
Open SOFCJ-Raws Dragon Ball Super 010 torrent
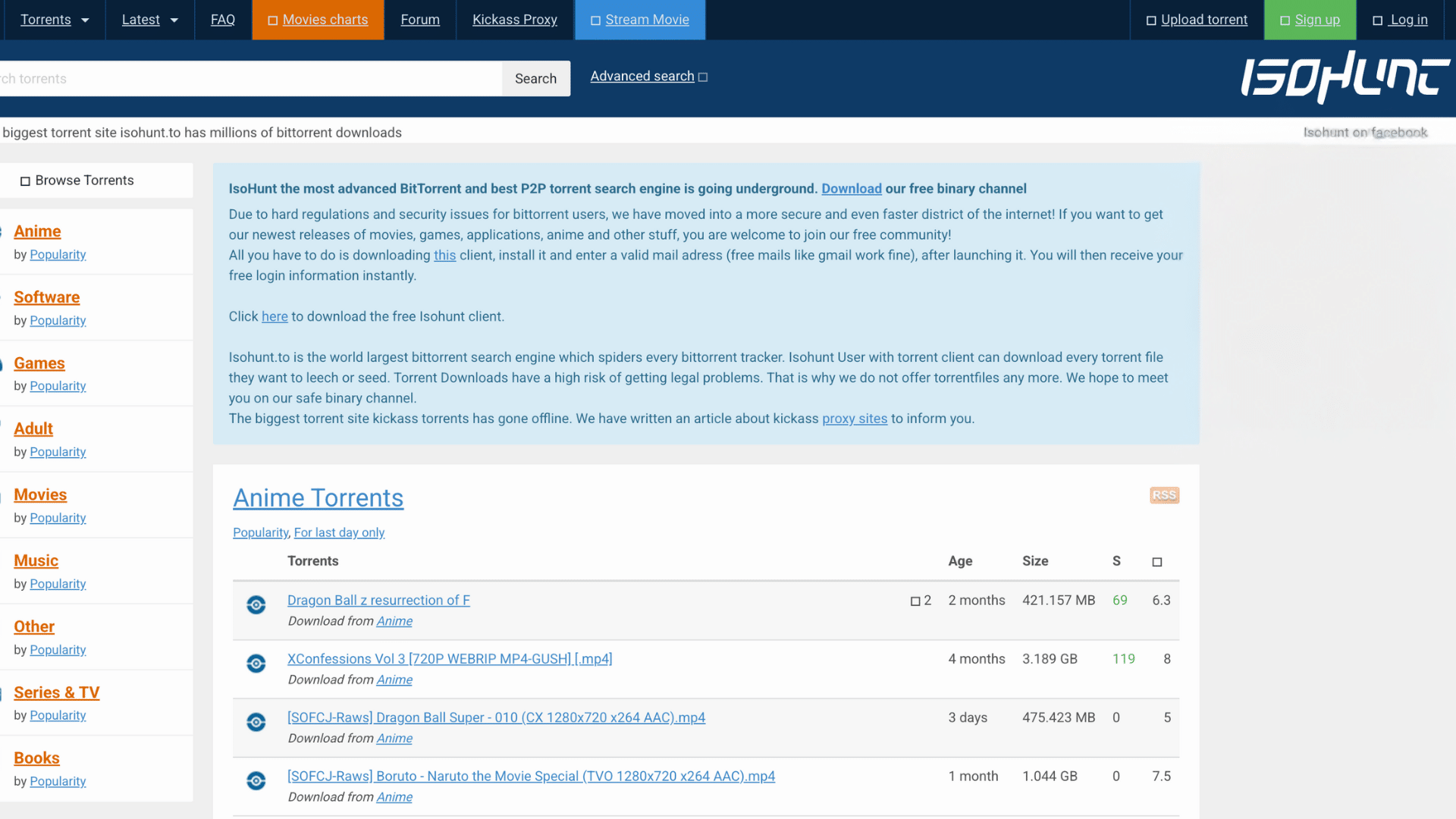496,717
